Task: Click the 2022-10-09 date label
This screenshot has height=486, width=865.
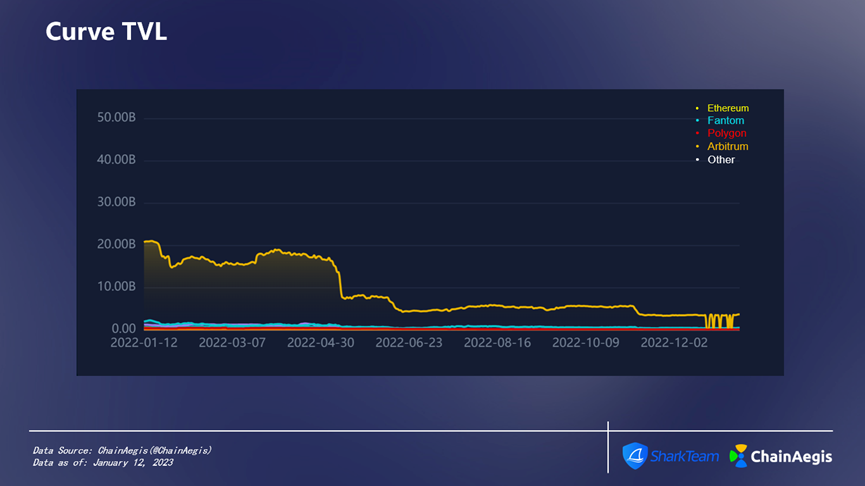Action: [x=586, y=343]
